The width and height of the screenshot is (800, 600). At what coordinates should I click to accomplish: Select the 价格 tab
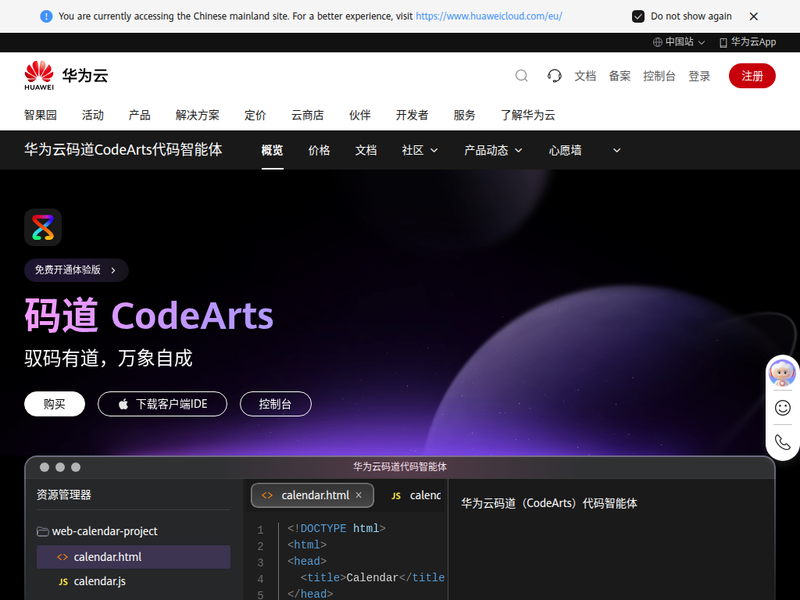[x=319, y=151]
